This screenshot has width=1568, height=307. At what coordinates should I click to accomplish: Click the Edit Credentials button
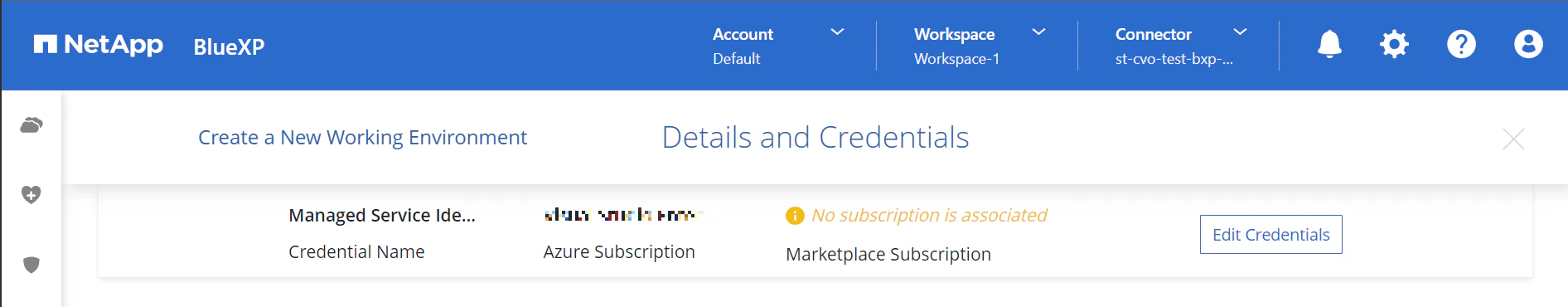[1270, 235]
